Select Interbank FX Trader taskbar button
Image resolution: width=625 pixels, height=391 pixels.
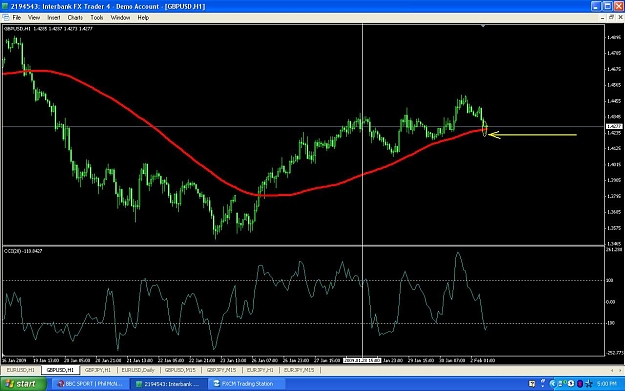[x=168, y=384]
